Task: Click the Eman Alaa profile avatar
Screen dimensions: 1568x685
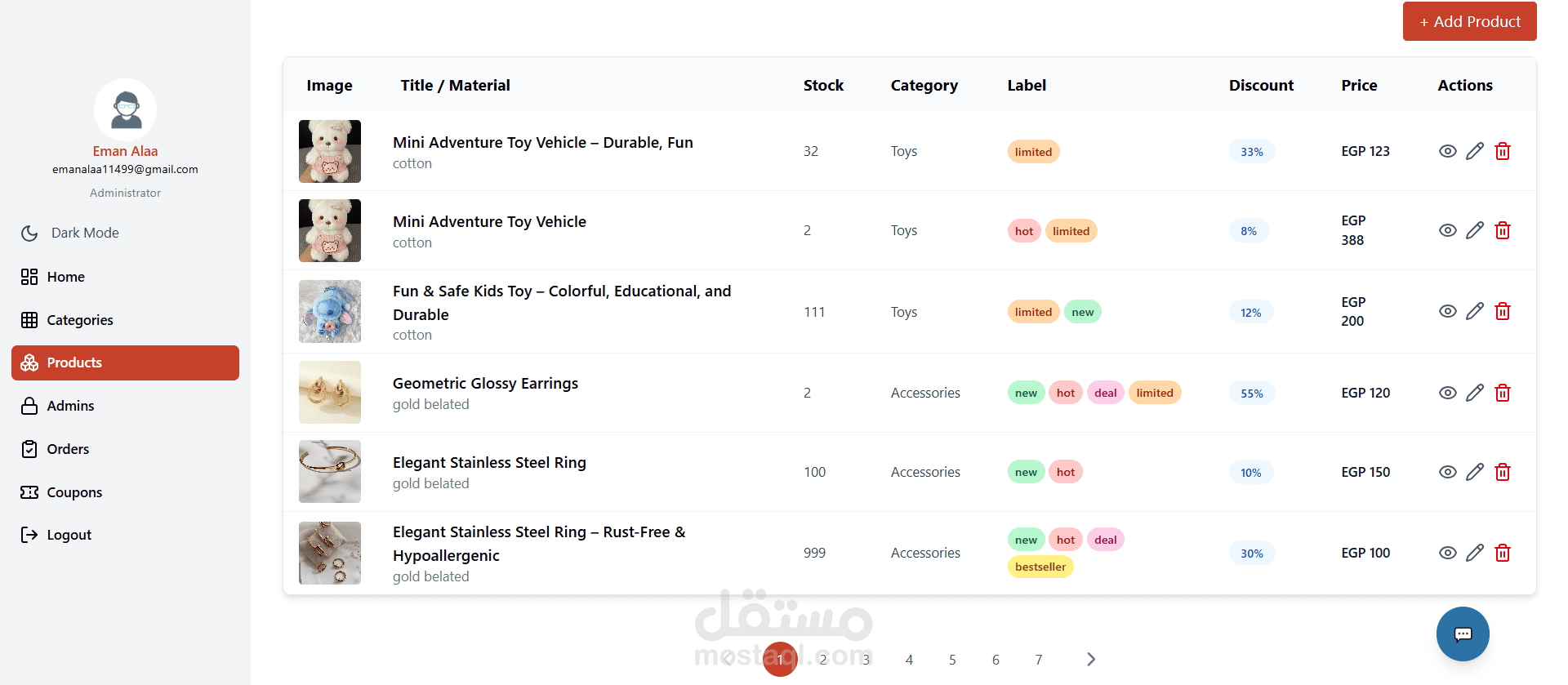Action: (126, 109)
